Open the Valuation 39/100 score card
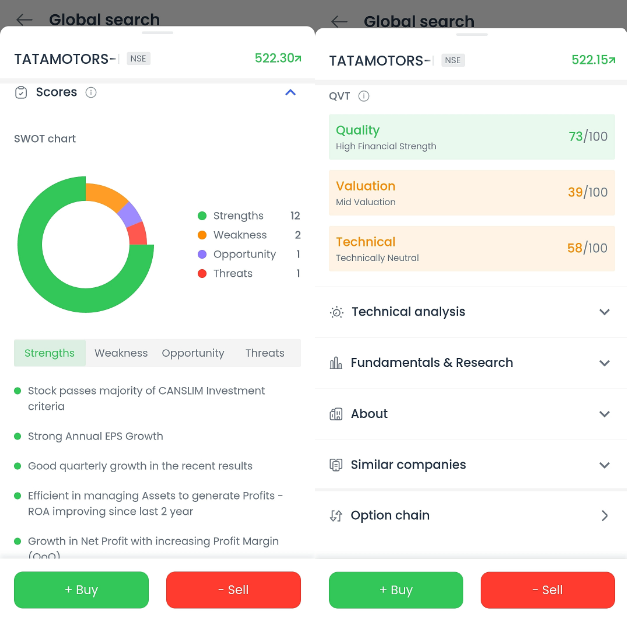 (x=472, y=193)
